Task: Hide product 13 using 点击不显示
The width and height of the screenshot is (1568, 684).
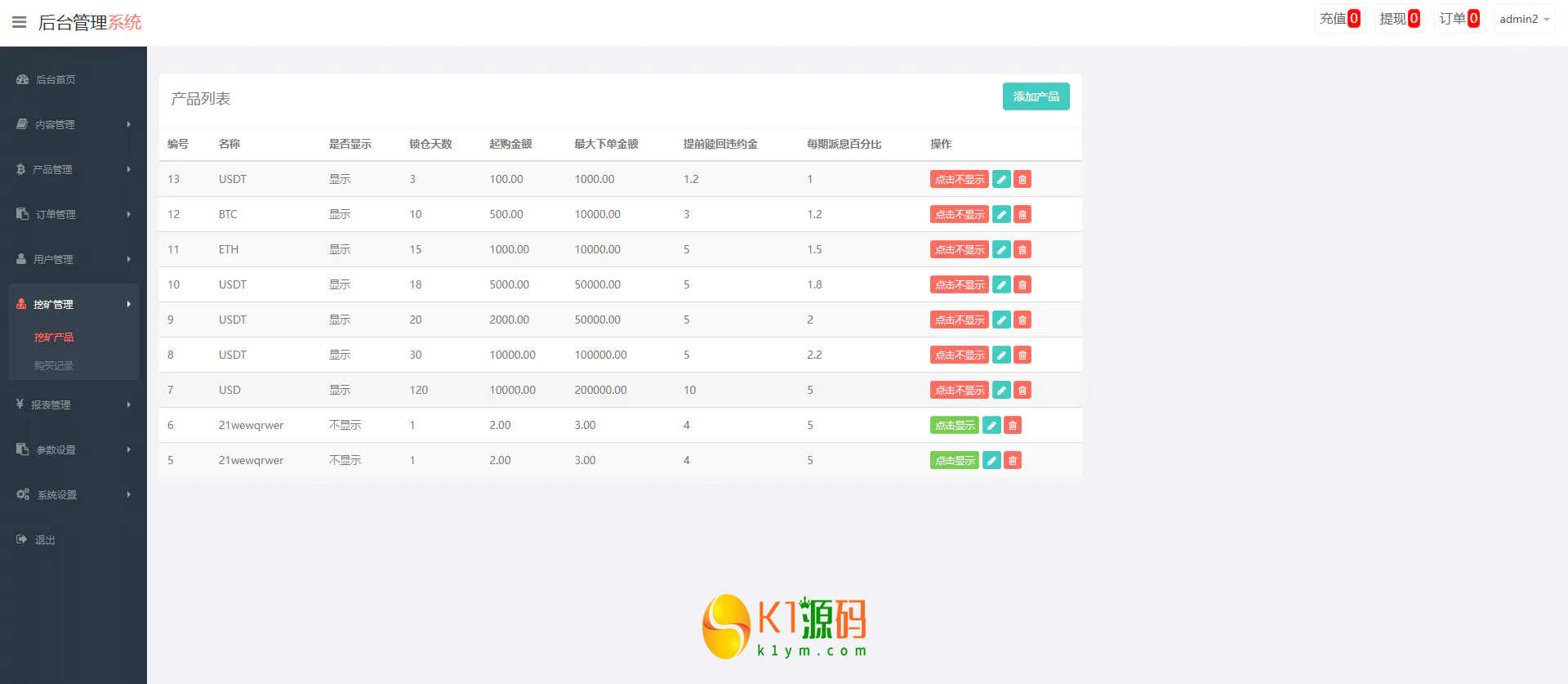Action: point(960,179)
